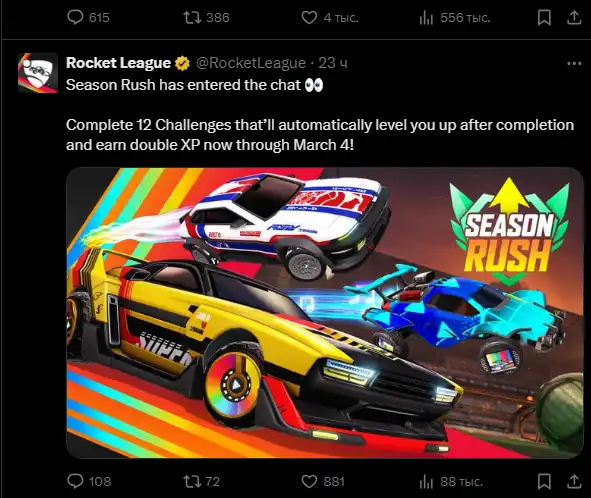Open the three-dot more menu on tweet

click(x=574, y=63)
